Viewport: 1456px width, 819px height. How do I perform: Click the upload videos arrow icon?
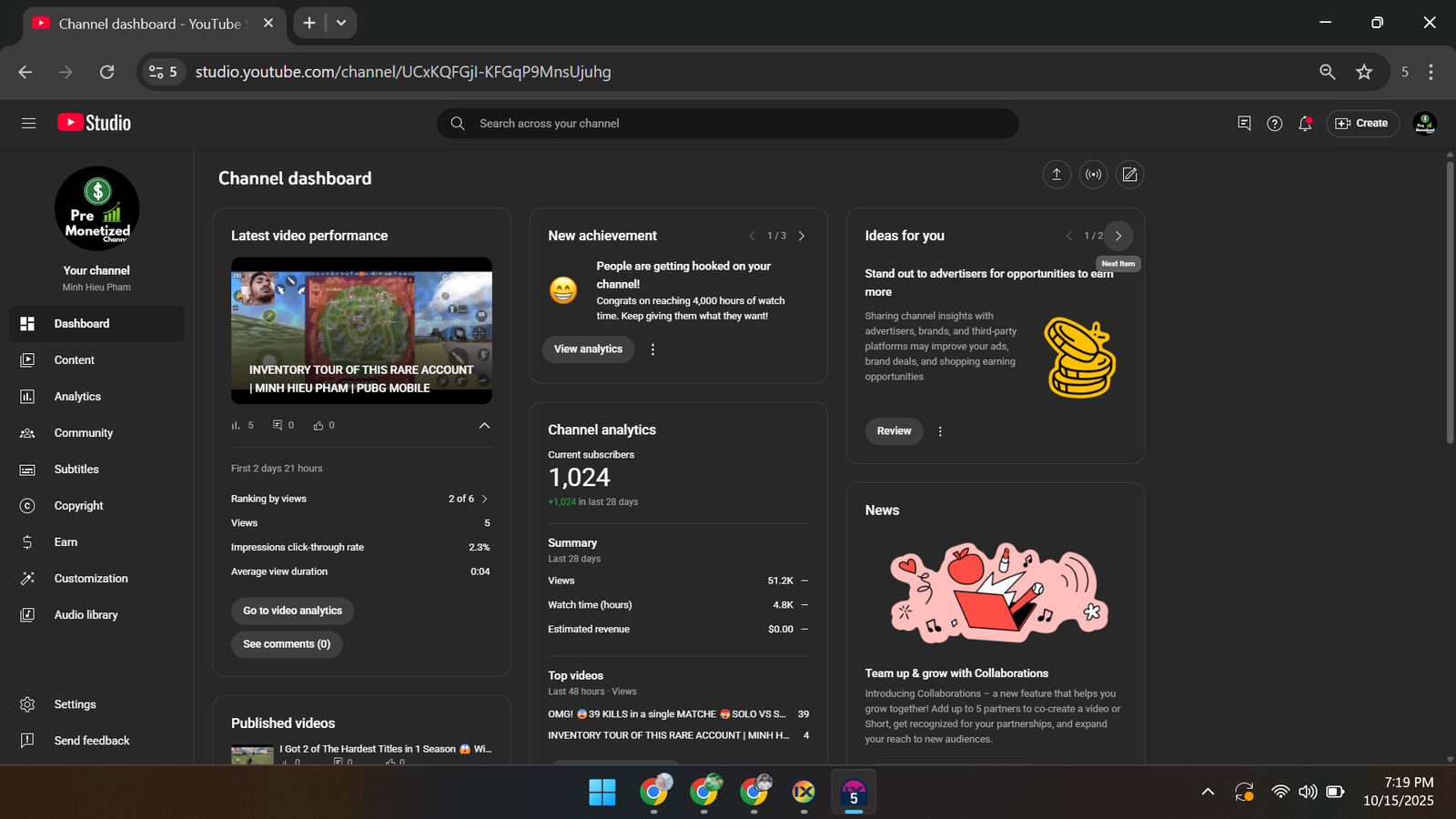point(1057,175)
